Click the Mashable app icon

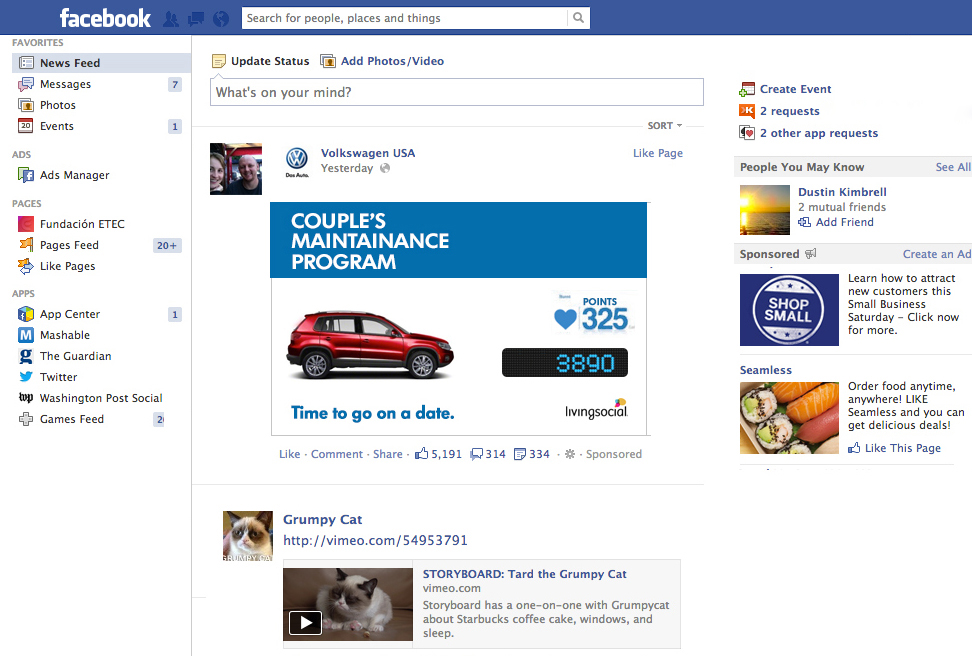26,335
